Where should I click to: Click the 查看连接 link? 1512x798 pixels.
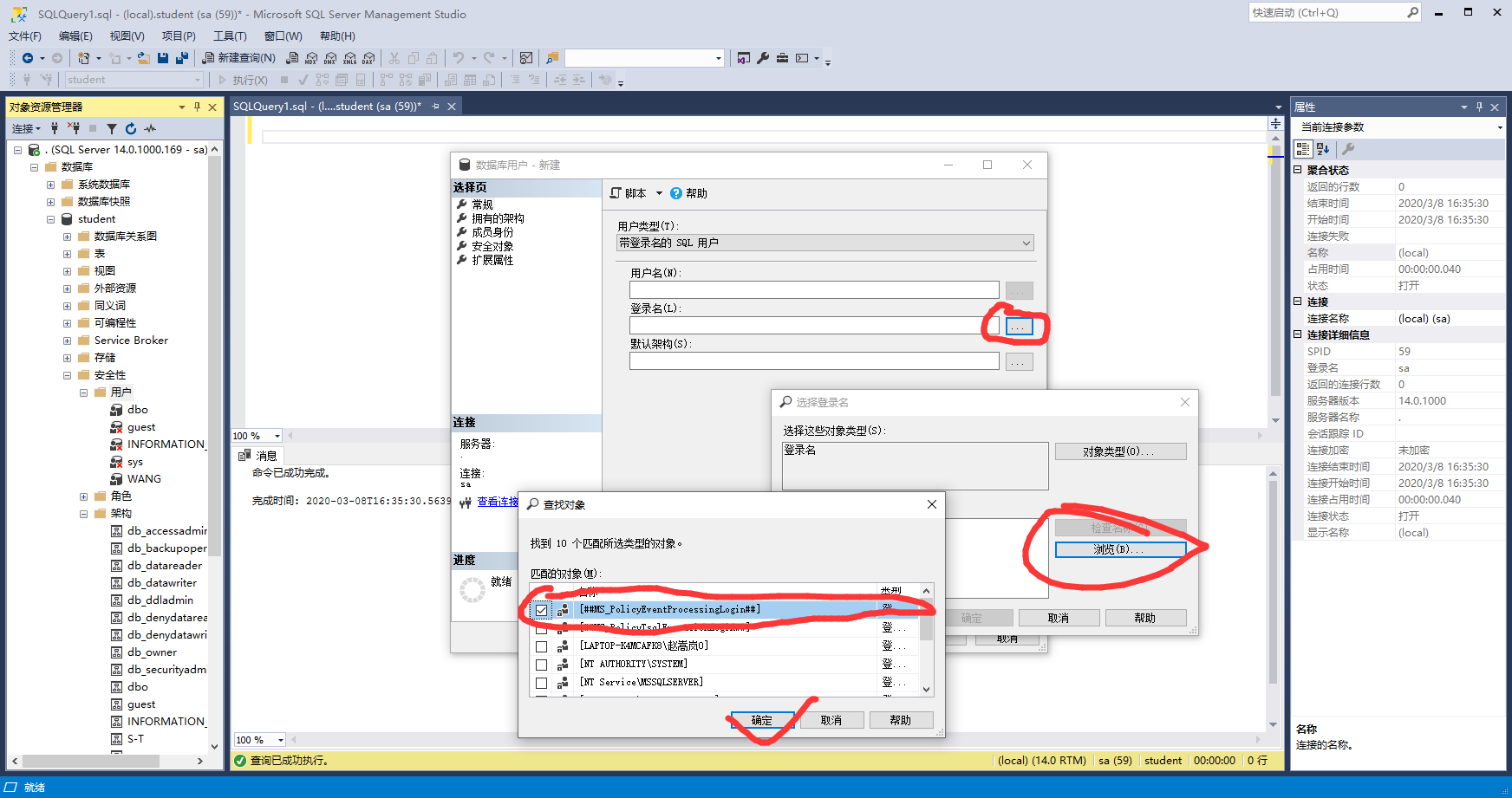498,502
